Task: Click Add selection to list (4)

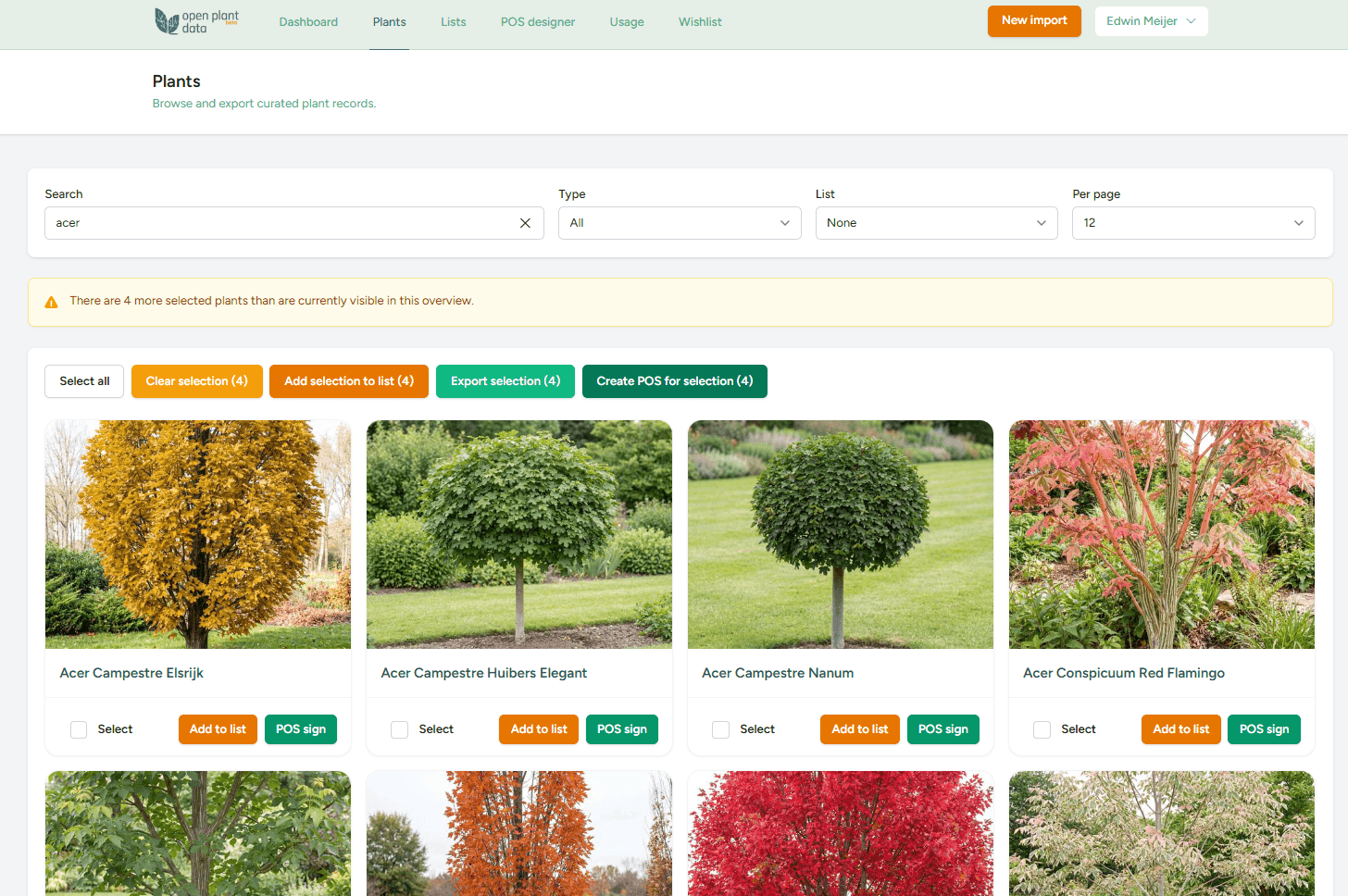Action: (349, 381)
